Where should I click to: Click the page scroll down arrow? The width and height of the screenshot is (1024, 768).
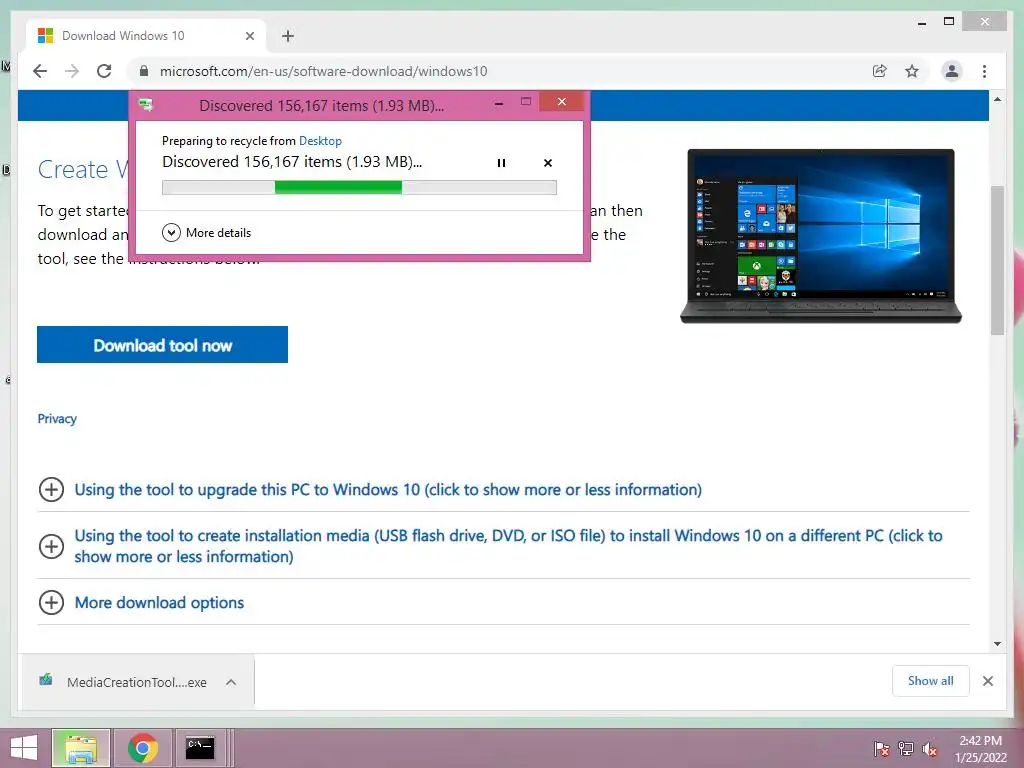pyautogui.click(x=997, y=644)
